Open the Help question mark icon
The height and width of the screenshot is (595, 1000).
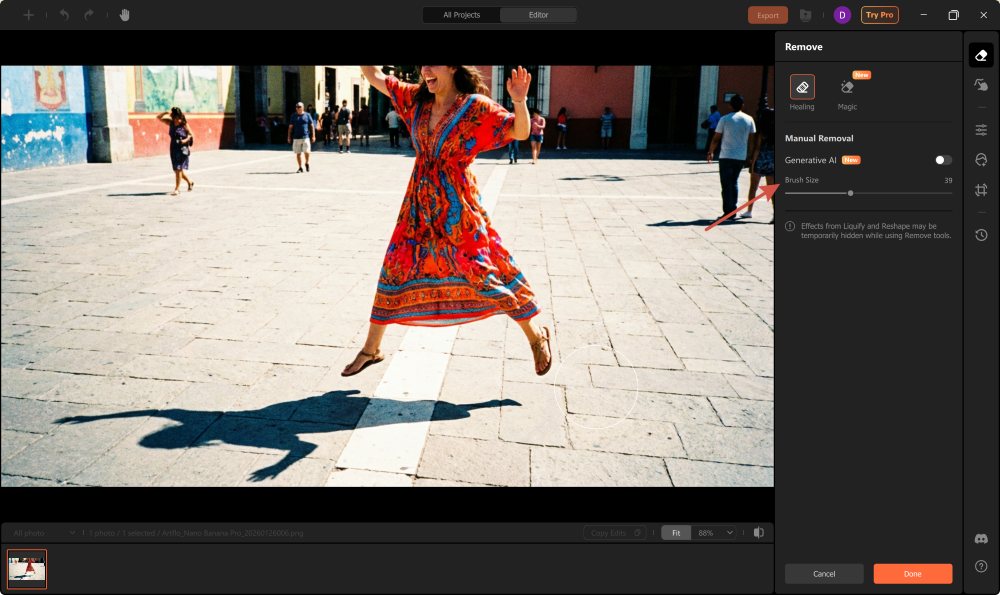tap(981, 566)
